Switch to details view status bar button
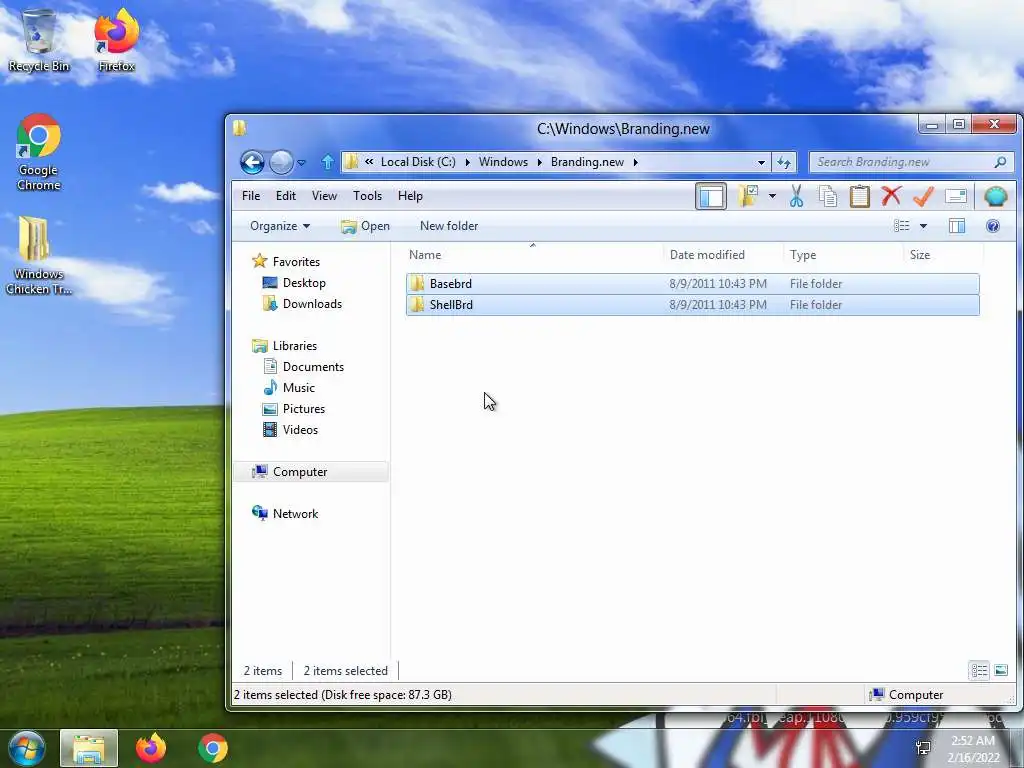The width and height of the screenshot is (1024, 768). pos(978,671)
